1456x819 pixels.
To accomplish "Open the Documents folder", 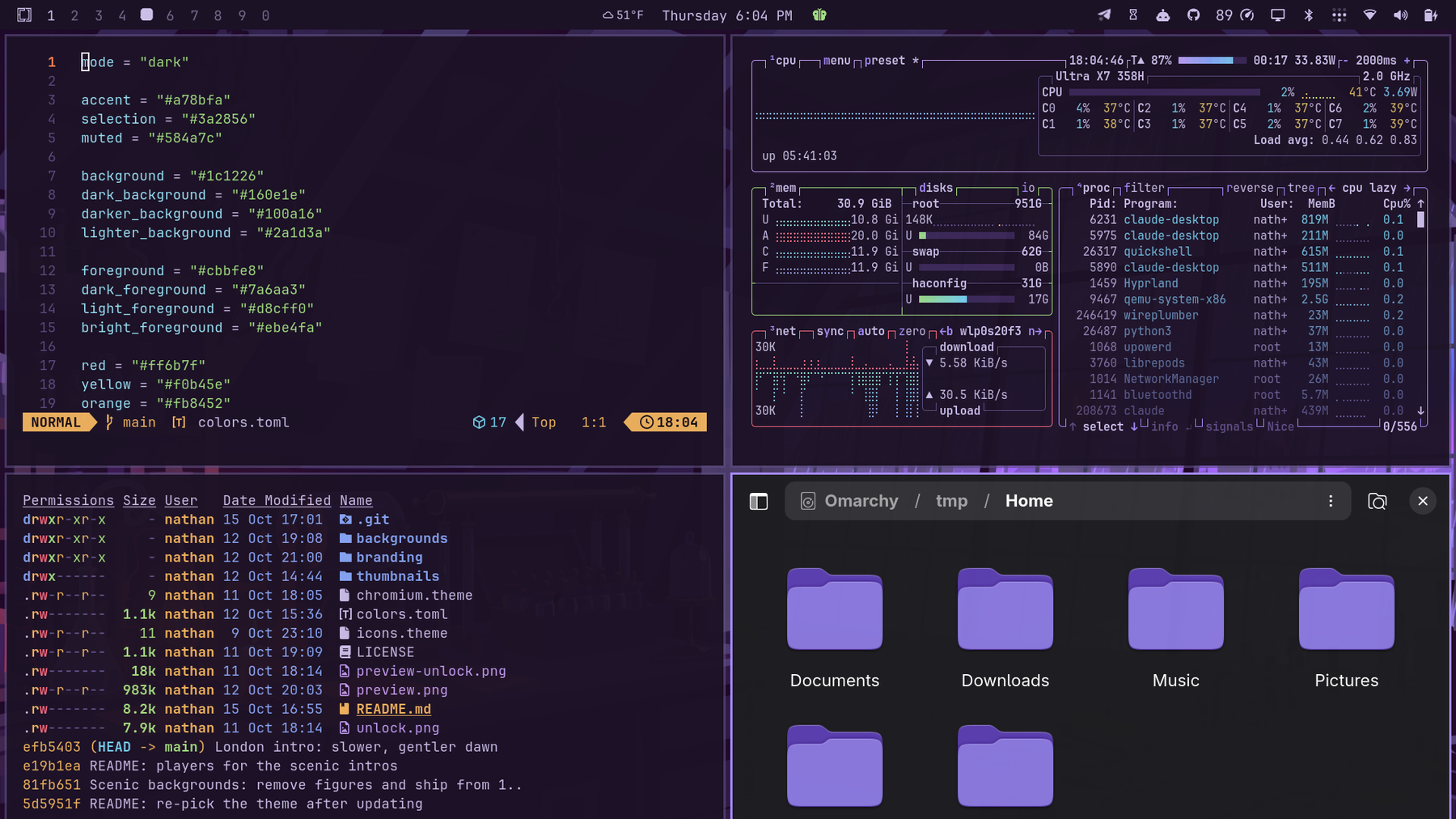I will (835, 628).
